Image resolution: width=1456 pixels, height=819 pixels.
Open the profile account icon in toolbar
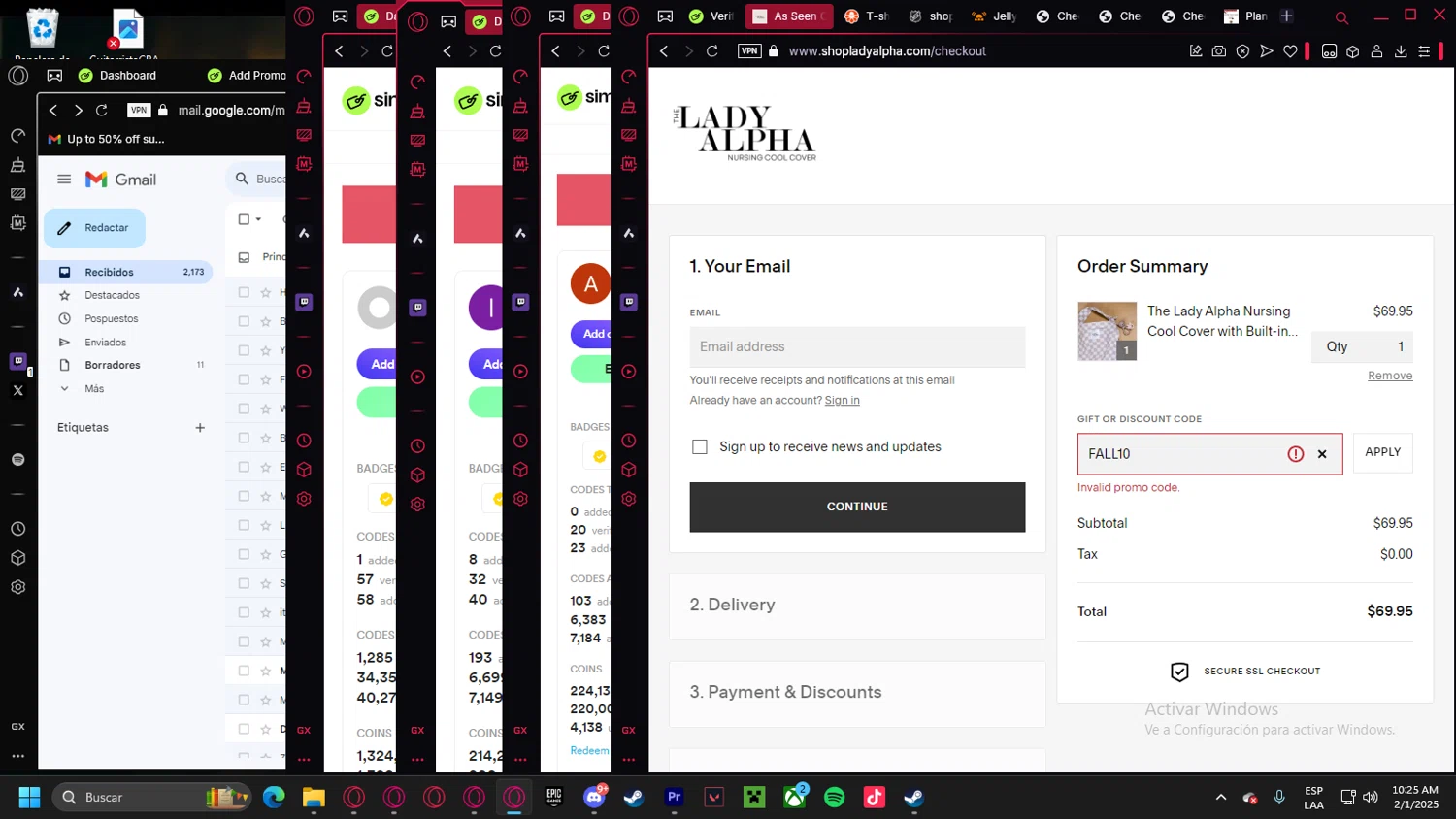(1376, 51)
